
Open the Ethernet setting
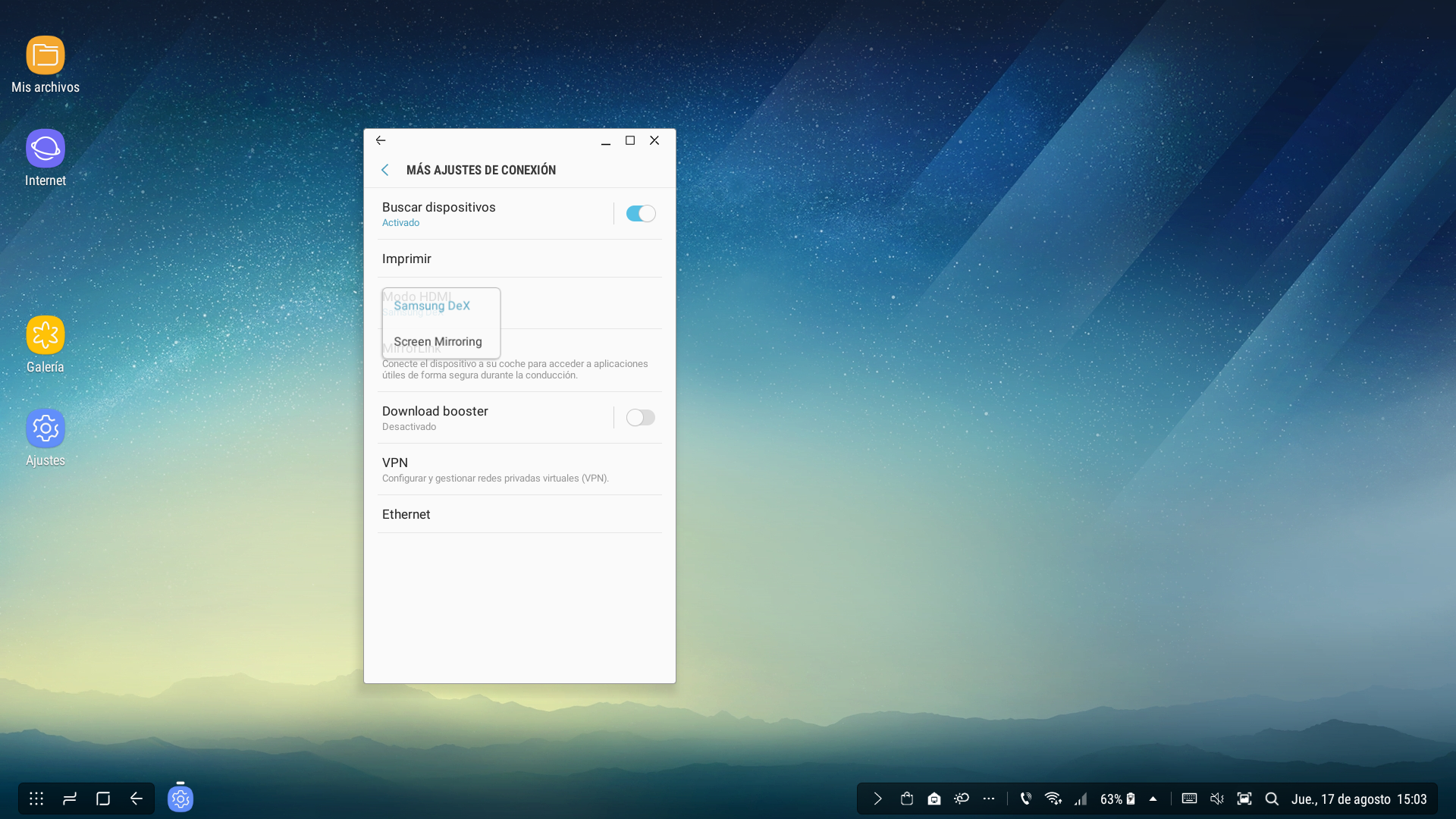click(x=519, y=514)
